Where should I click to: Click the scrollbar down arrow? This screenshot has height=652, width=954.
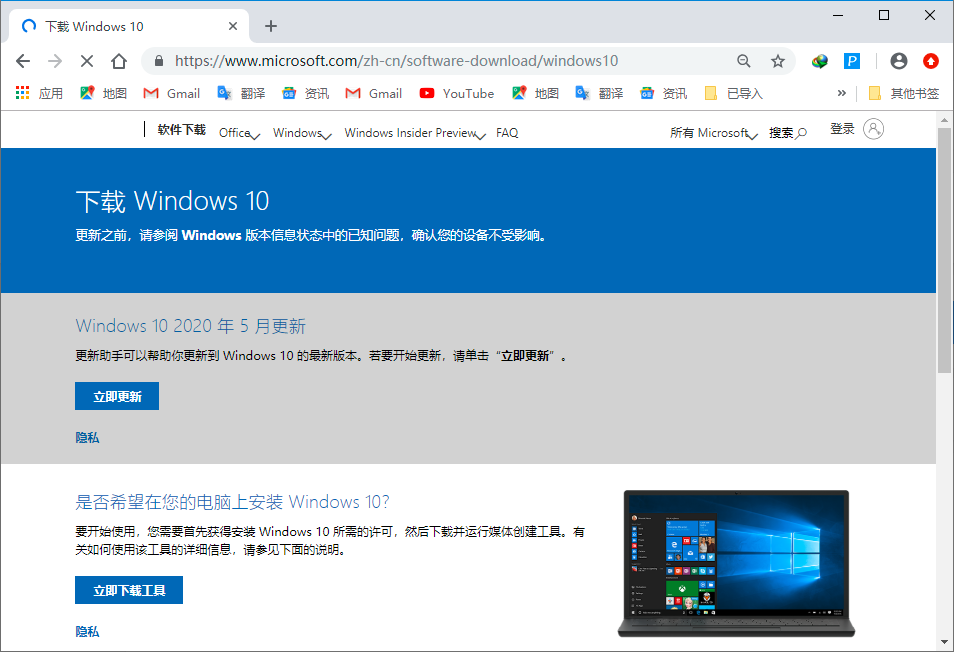944,642
